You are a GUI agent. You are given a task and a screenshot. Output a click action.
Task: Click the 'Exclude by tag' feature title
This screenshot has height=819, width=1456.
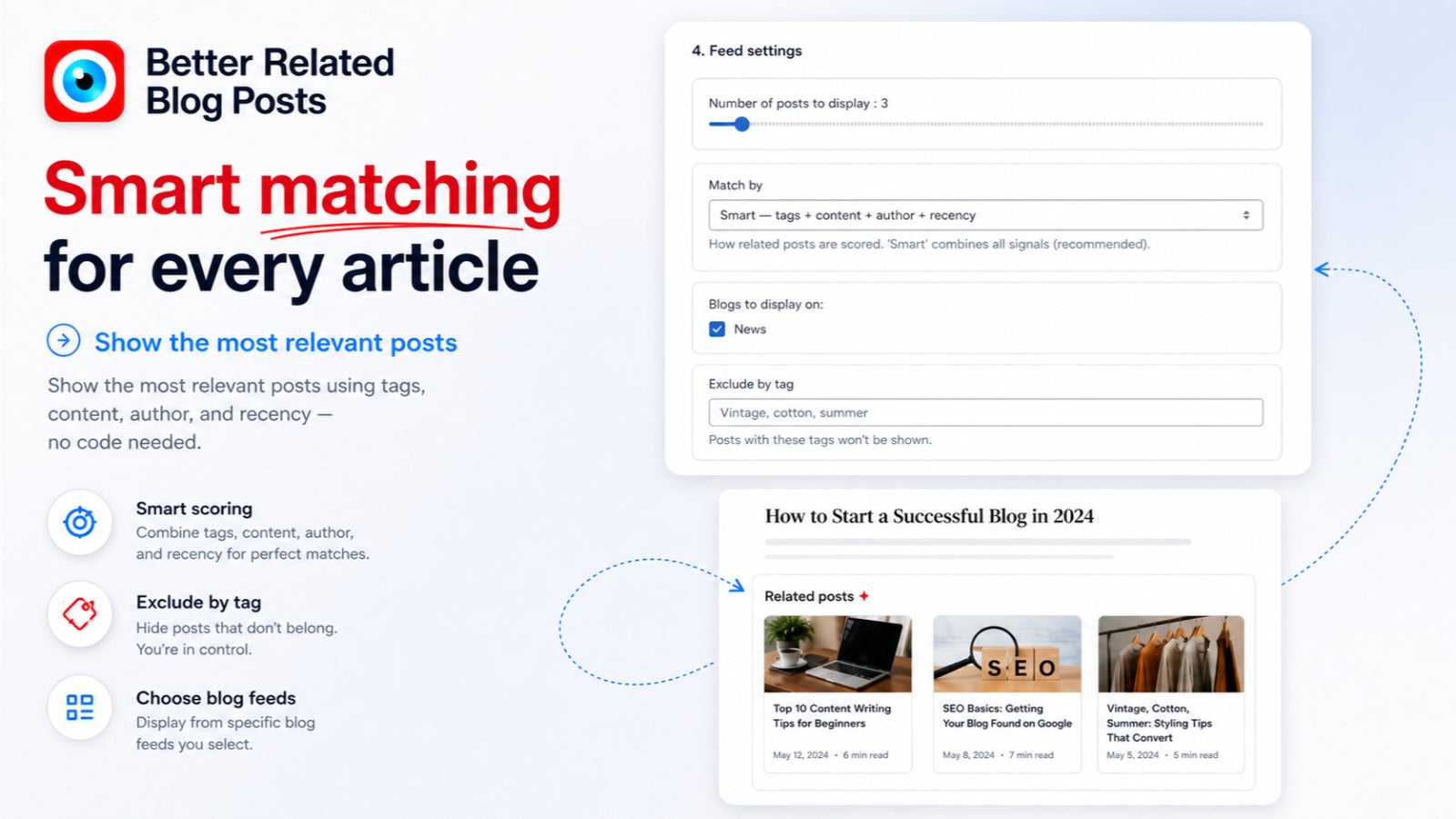coord(198,602)
